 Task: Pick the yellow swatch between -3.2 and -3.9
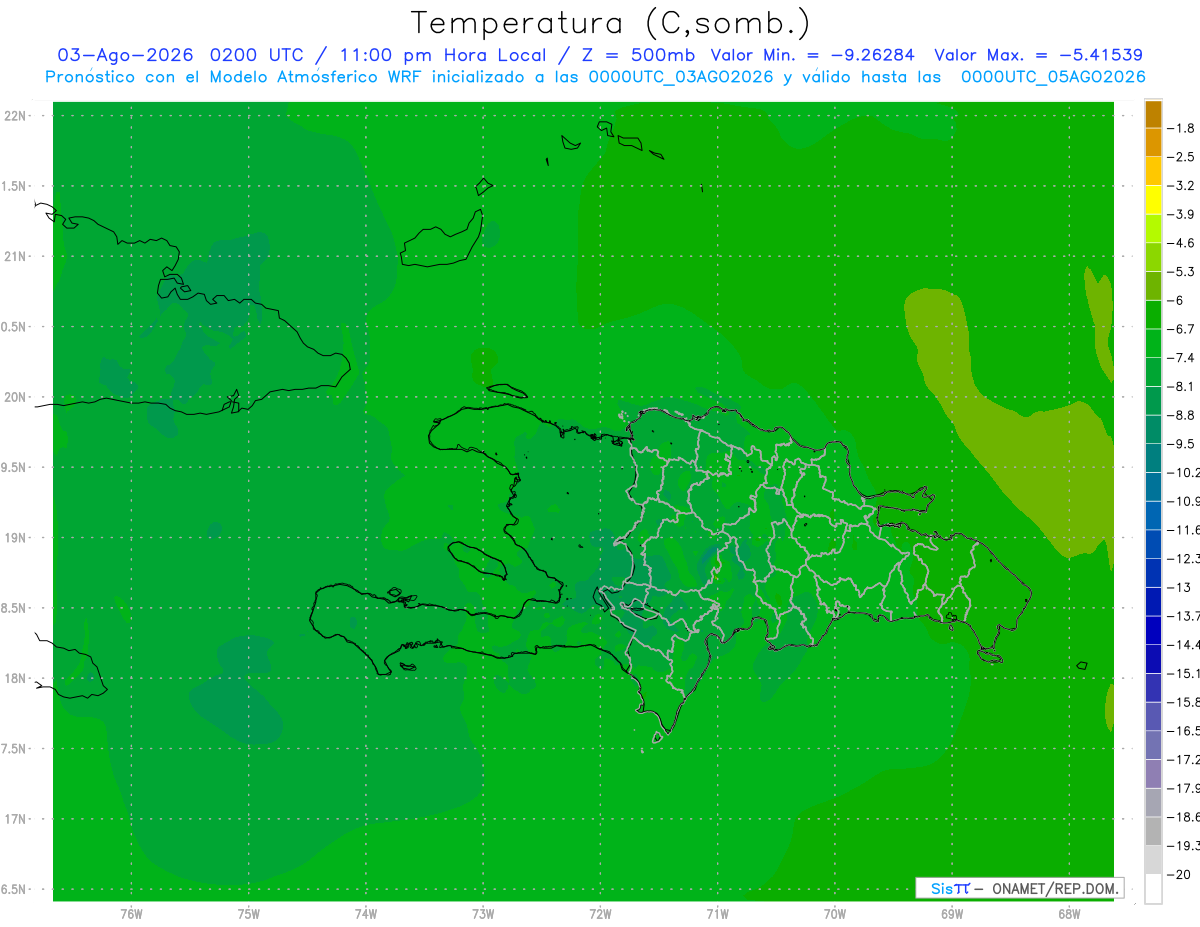pyautogui.click(x=1153, y=200)
